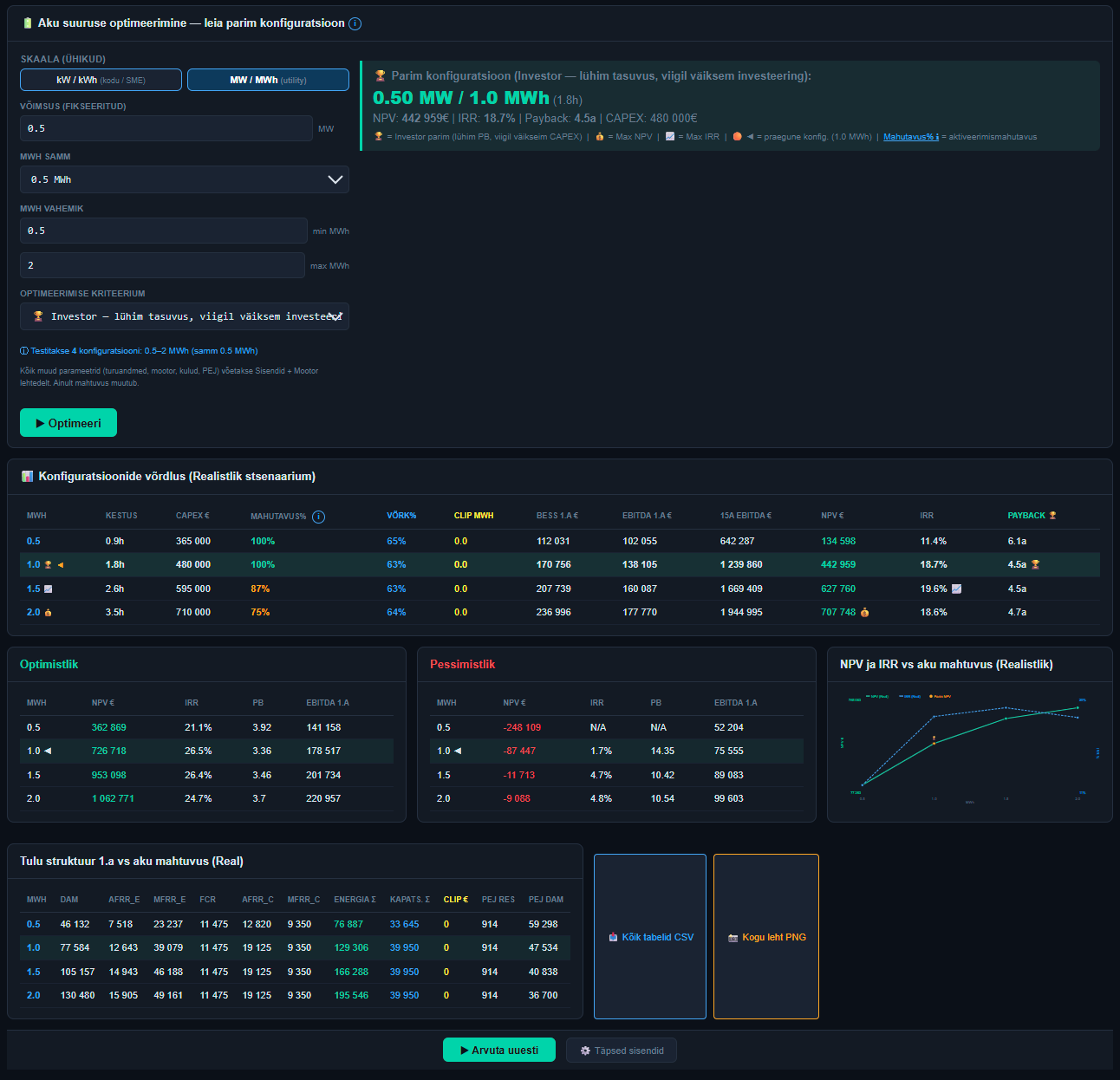Click the Võimsus power input field
This screenshot has width=1120, height=1080.
pos(166,128)
